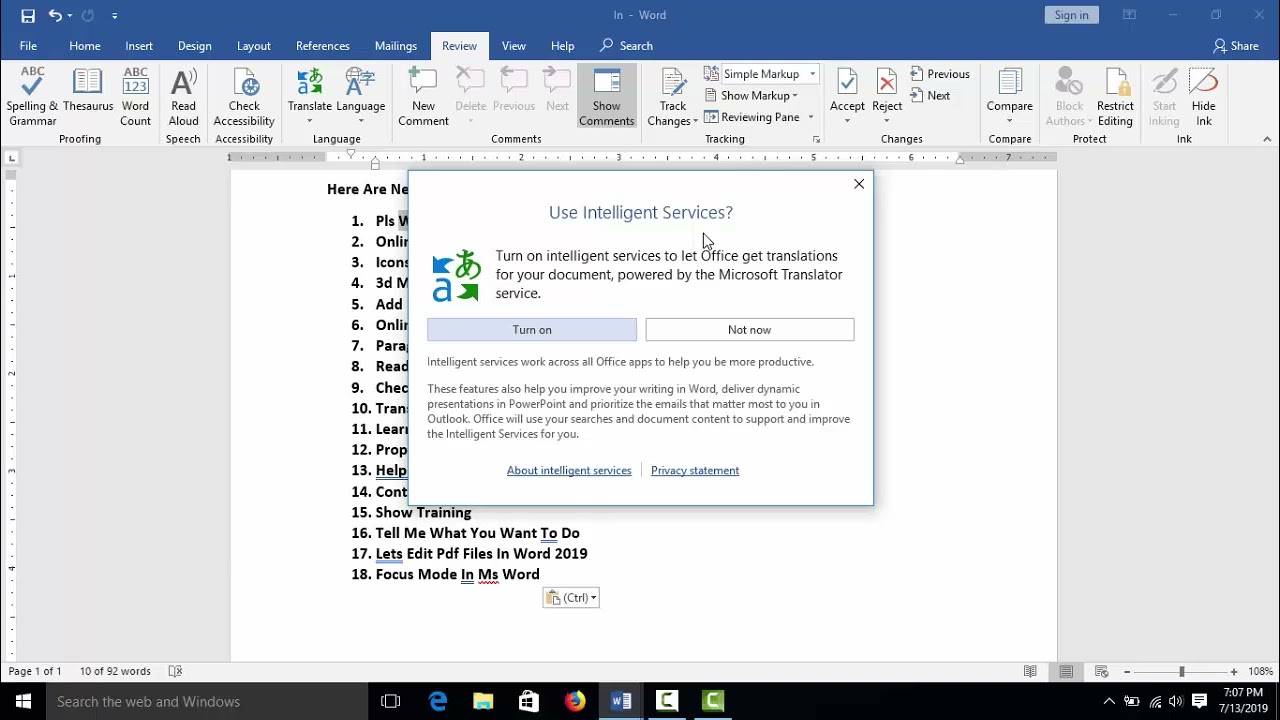The image size is (1280, 720).
Task: Click the 108% zoom level
Action: coord(1260,672)
